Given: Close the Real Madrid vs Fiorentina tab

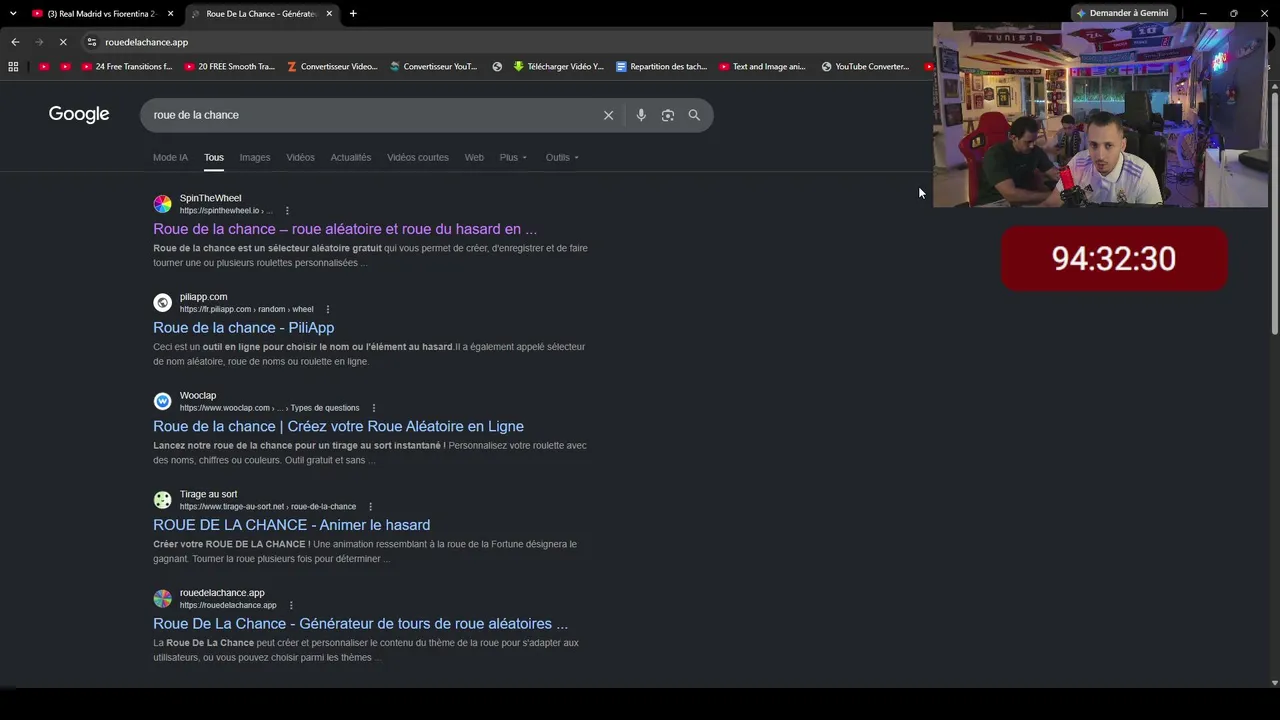Looking at the screenshot, I should pos(171,14).
